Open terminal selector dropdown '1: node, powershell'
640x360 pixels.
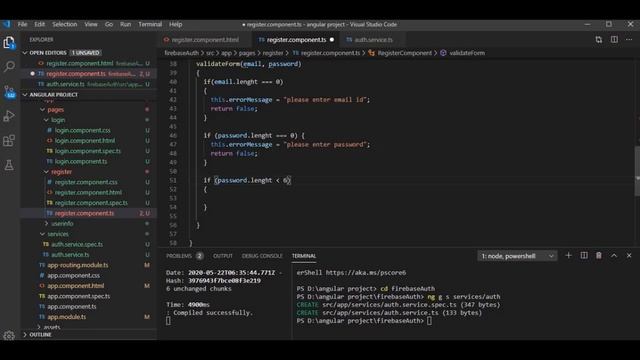[517, 256]
